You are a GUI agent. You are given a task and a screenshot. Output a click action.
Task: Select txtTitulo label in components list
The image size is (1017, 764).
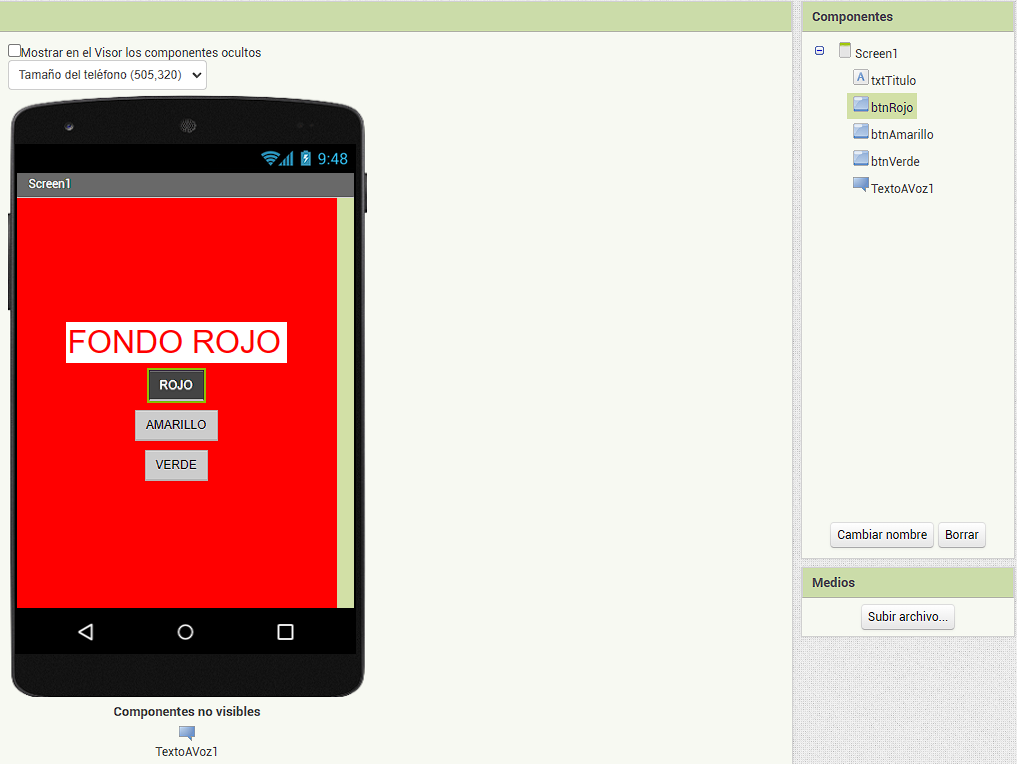click(893, 80)
